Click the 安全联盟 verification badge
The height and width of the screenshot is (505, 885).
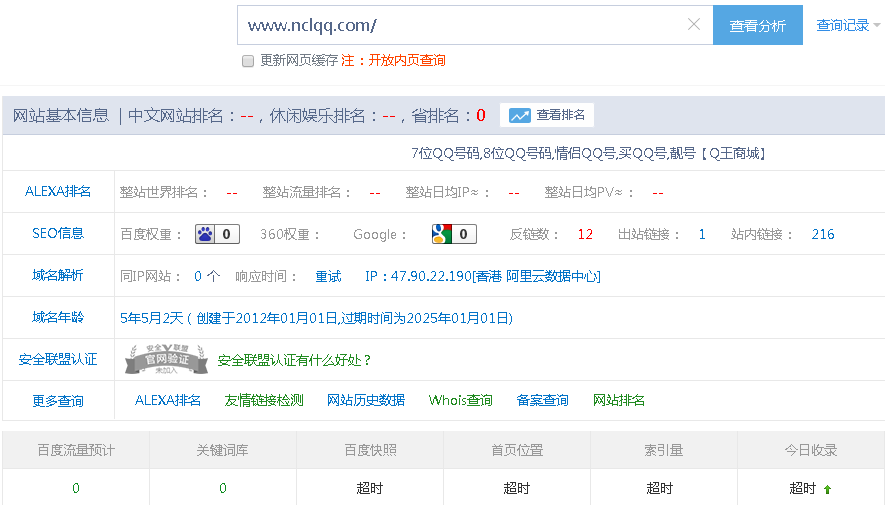166,359
